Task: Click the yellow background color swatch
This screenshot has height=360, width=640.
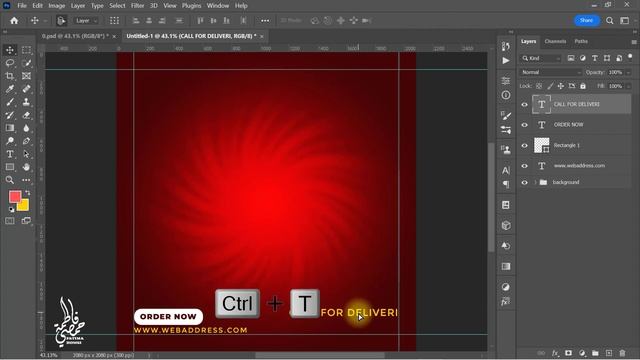Action: 24,206
